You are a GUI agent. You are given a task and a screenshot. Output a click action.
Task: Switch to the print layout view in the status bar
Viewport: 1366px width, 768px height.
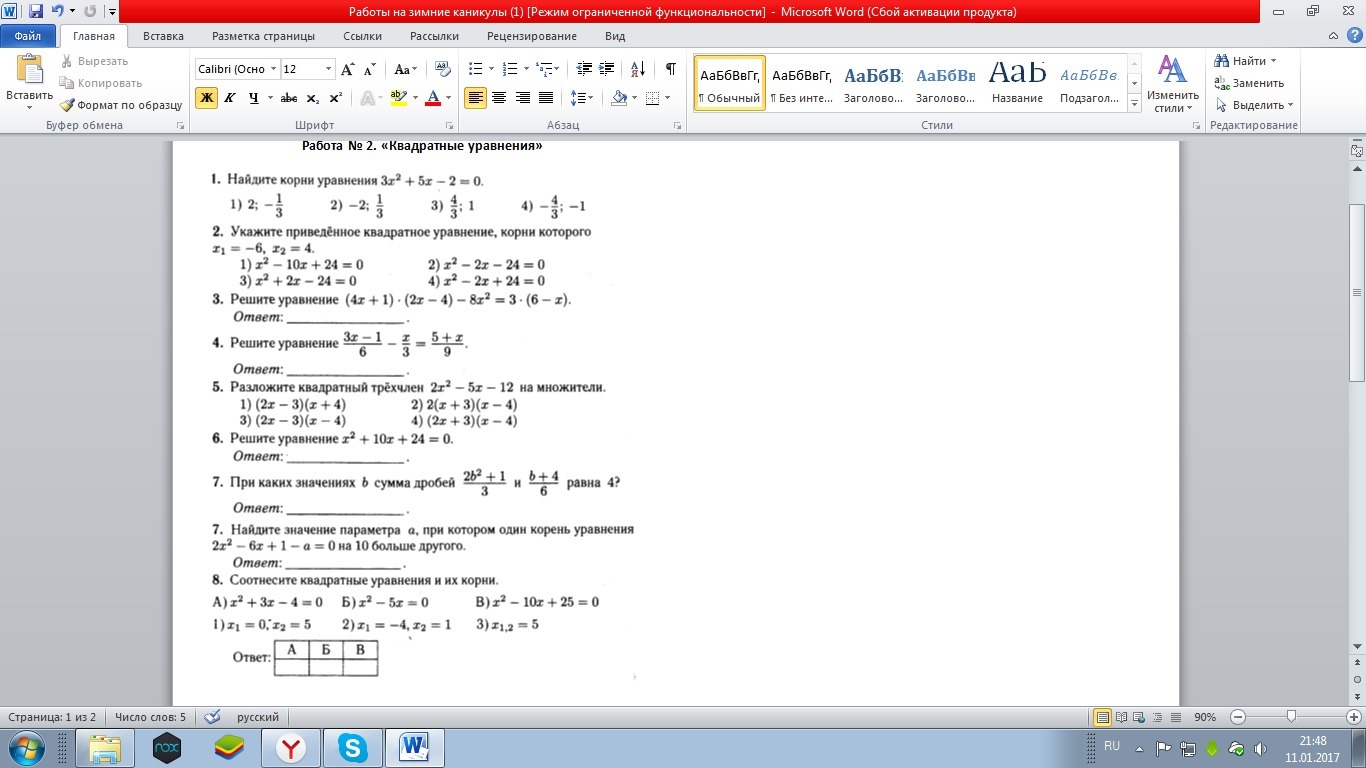(1102, 717)
